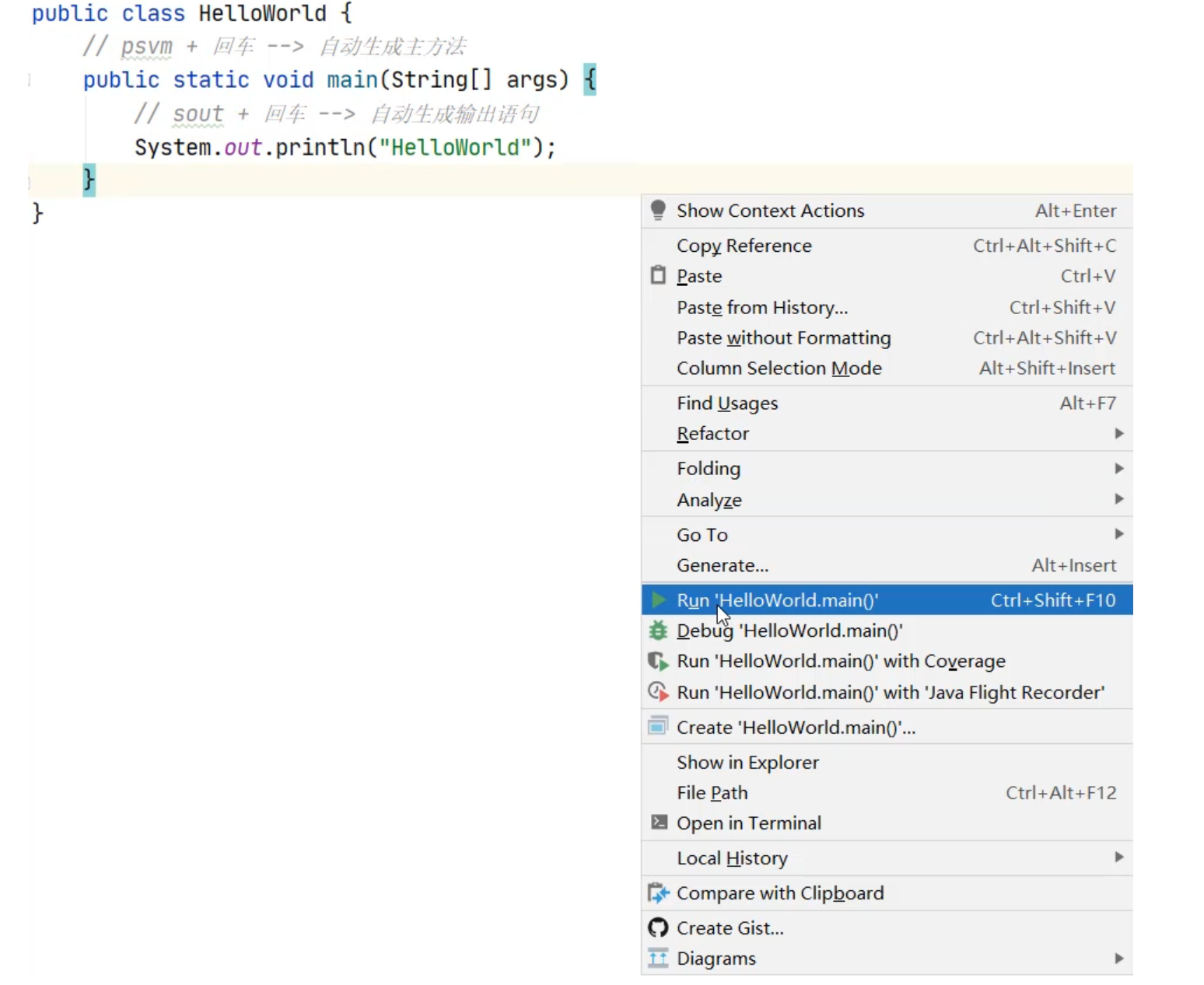
Task: Click the 'main' method name in the code
Action: click(x=352, y=79)
